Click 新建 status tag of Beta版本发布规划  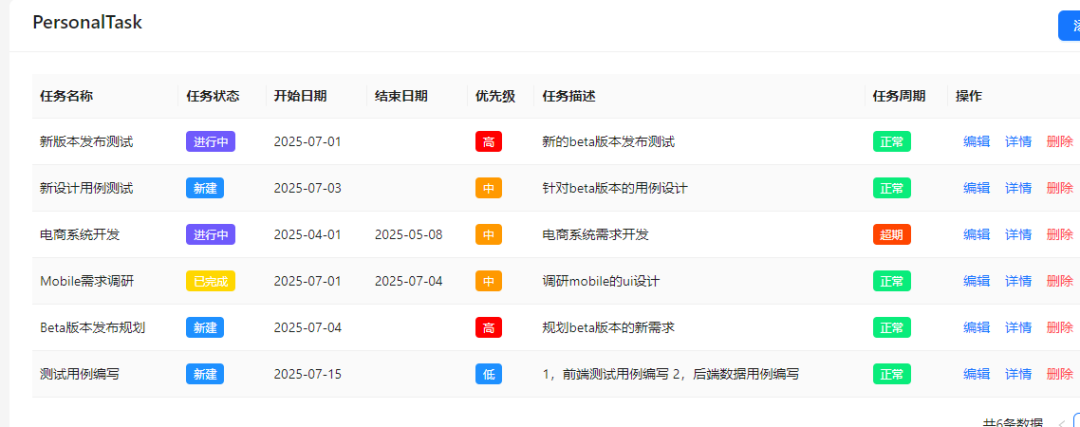[x=205, y=327]
